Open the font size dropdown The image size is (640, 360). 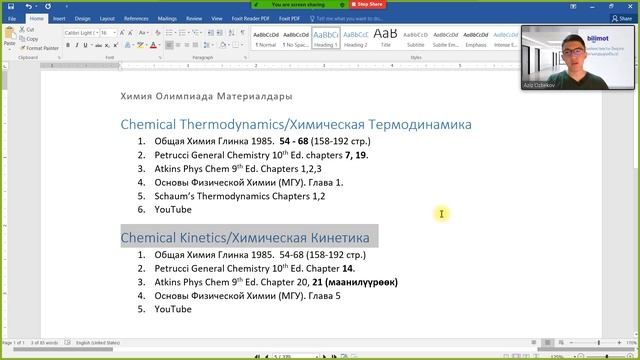click(114, 33)
